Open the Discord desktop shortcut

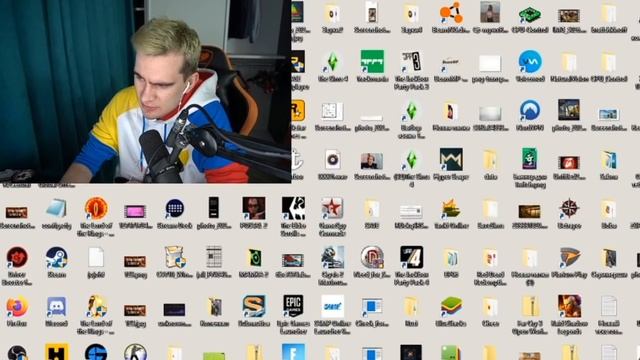[56, 307]
